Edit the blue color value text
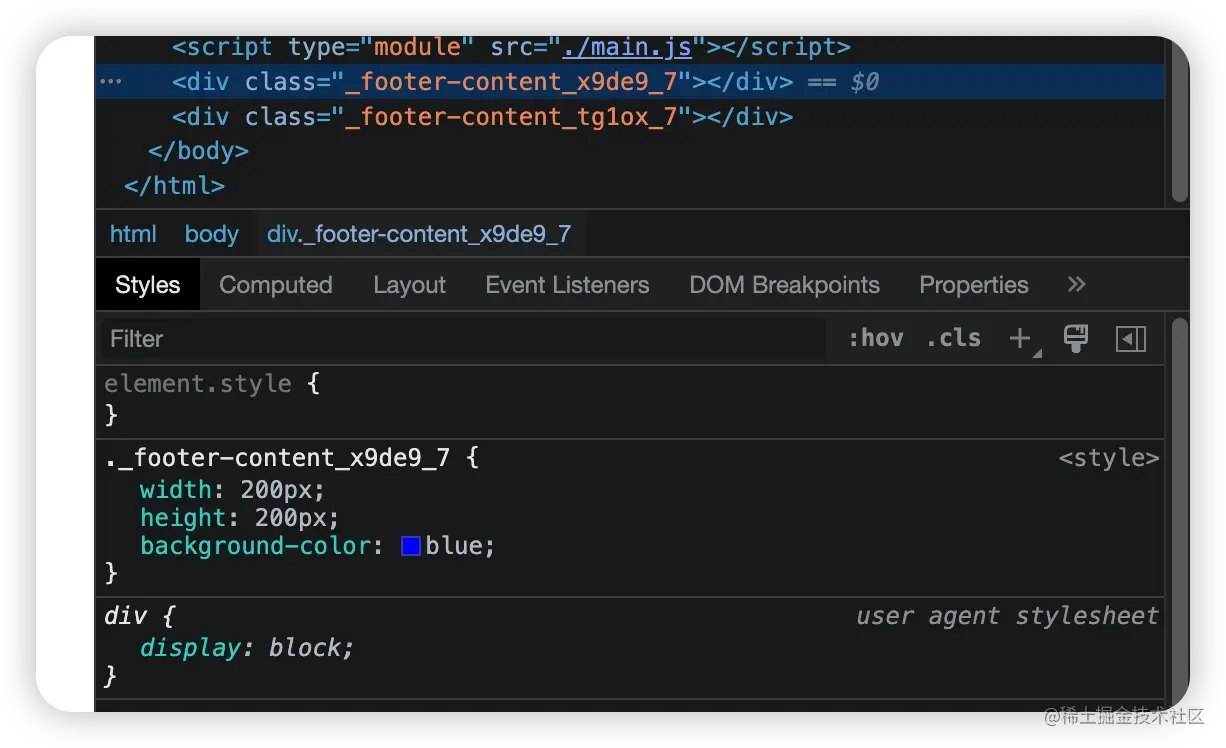Screen dimensions: 1226x748 455,546
